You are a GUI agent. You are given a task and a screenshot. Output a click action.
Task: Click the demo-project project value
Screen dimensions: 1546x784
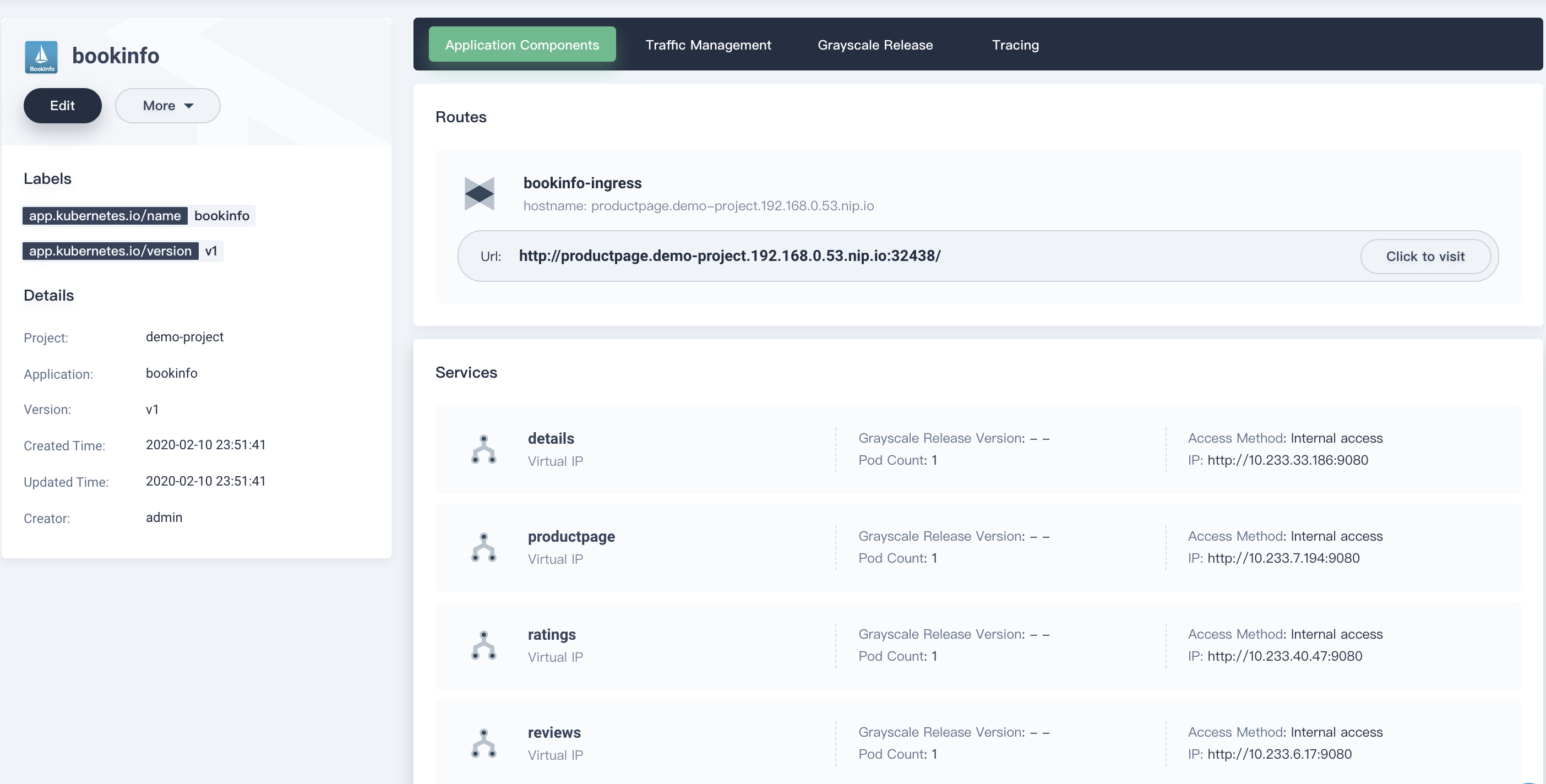point(184,337)
